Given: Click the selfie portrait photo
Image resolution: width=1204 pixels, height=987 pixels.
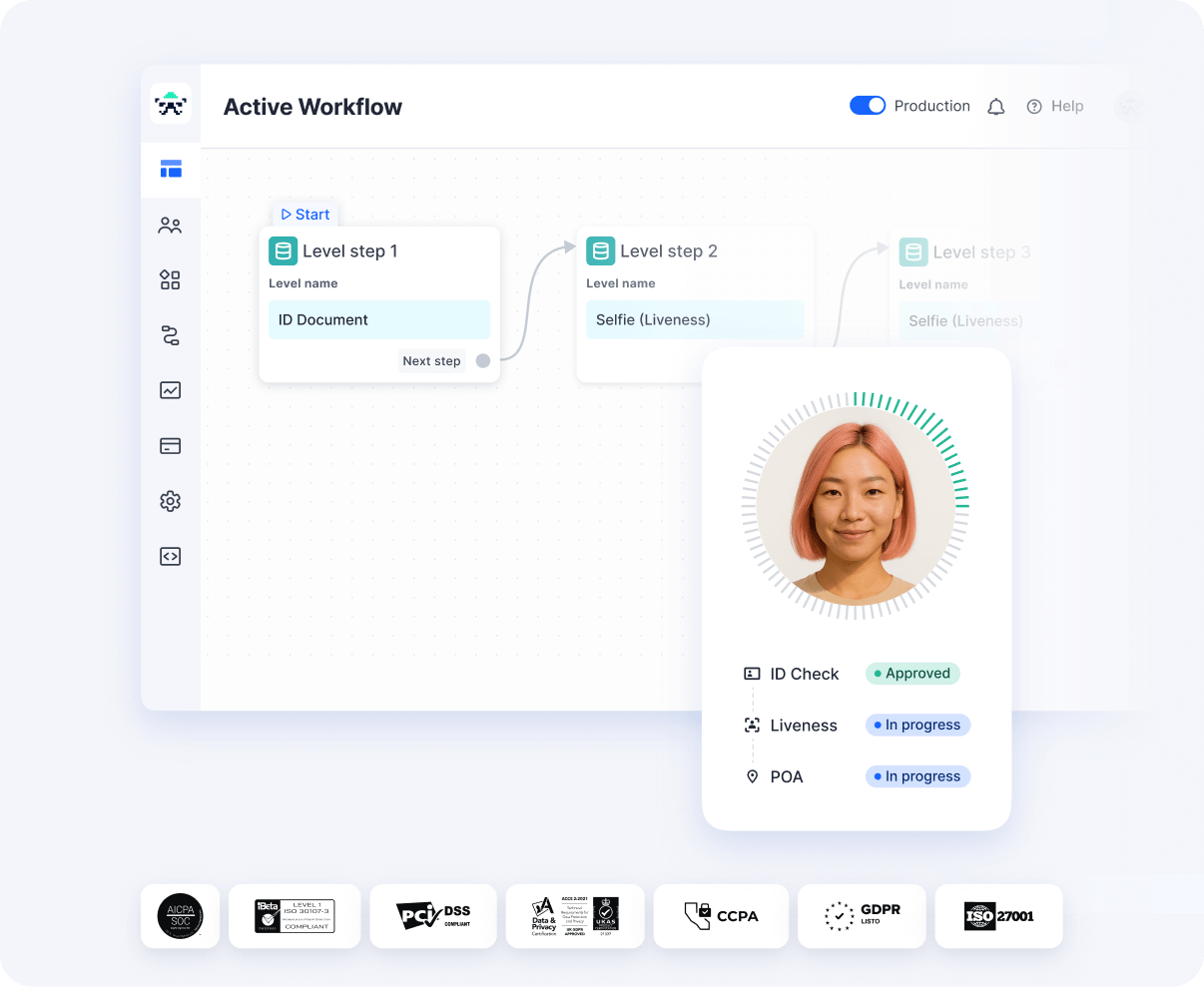Looking at the screenshot, I should pyautogui.click(x=856, y=506).
